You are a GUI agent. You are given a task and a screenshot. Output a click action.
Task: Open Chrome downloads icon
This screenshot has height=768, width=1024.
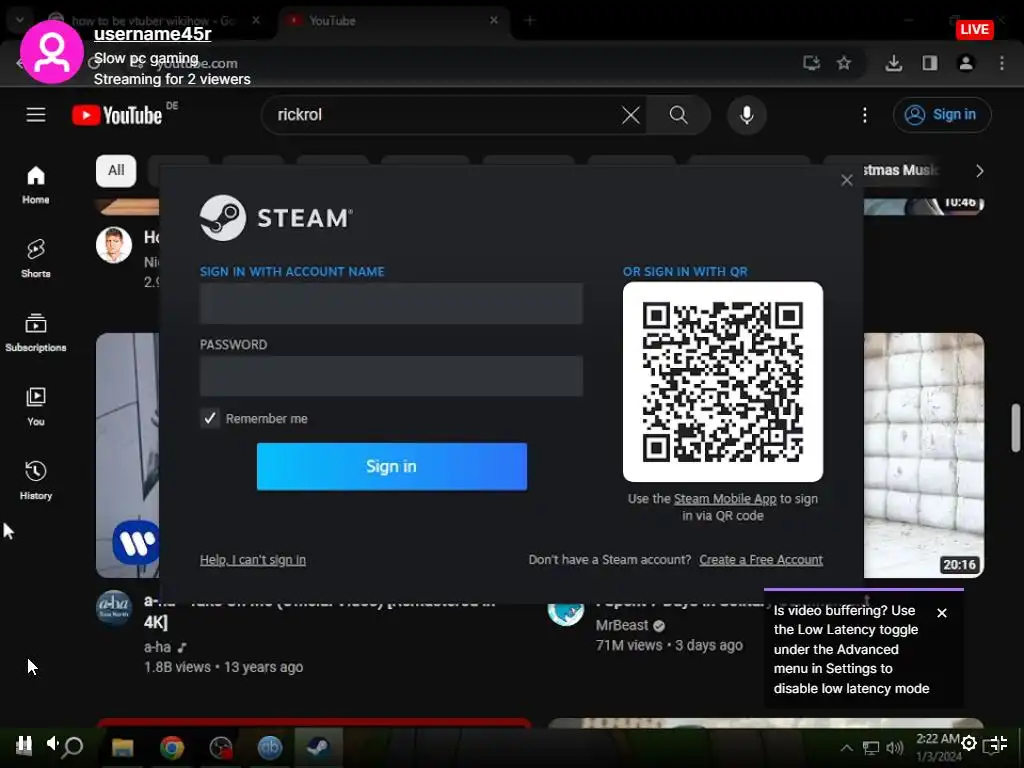(x=893, y=63)
